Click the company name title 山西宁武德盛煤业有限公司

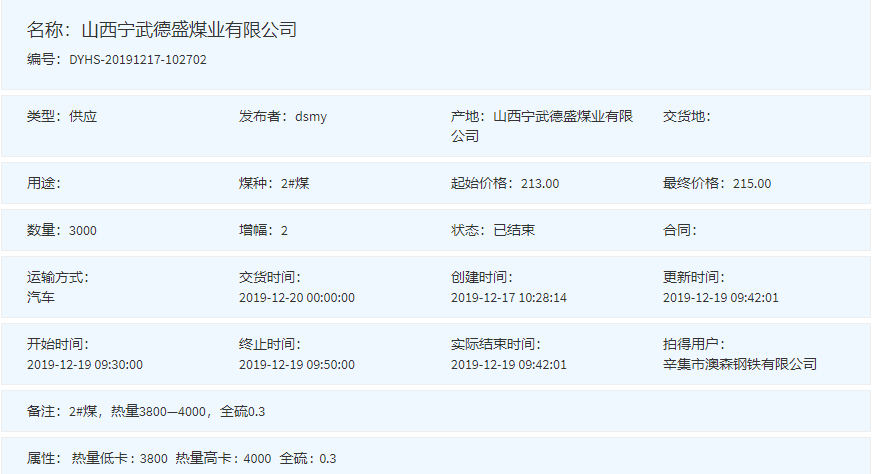pyautogui.click(x=189, y=30)
